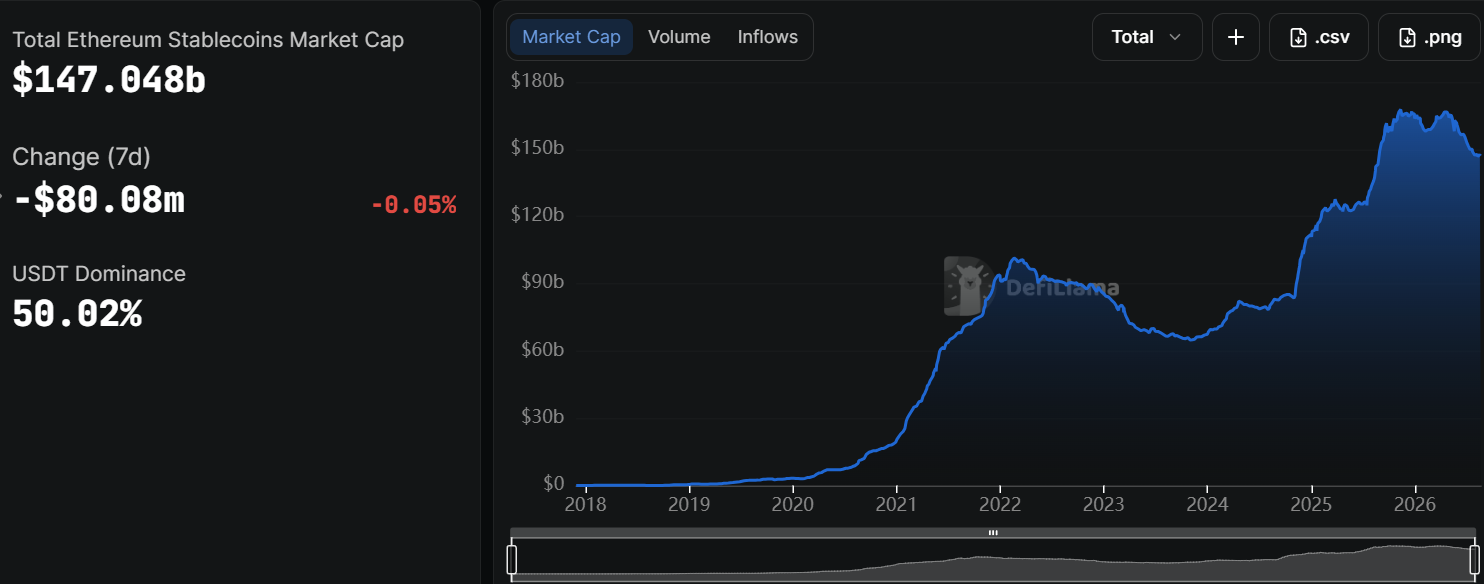Click the $30b y-axis label

543,417
